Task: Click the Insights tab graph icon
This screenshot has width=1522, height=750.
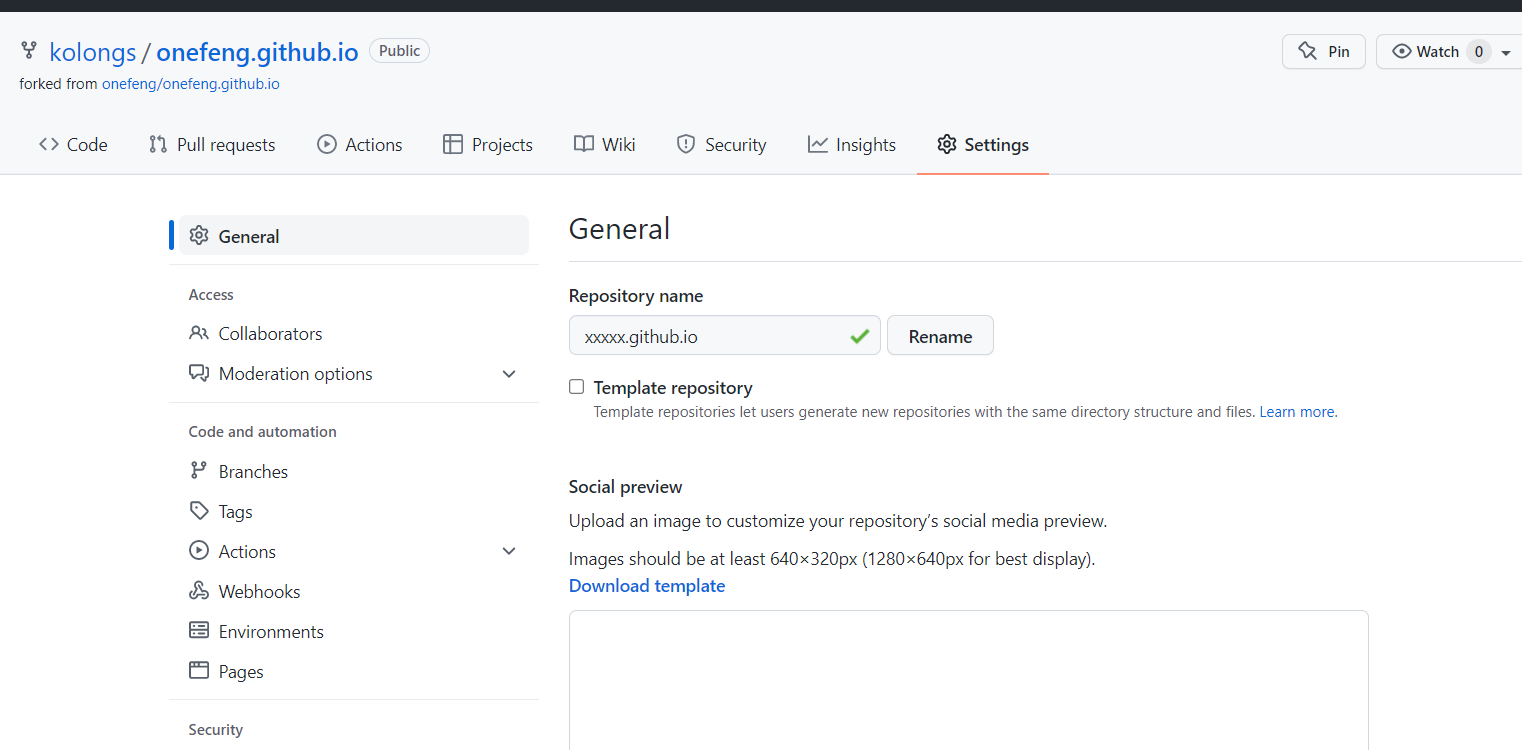Action: point(818,145)
